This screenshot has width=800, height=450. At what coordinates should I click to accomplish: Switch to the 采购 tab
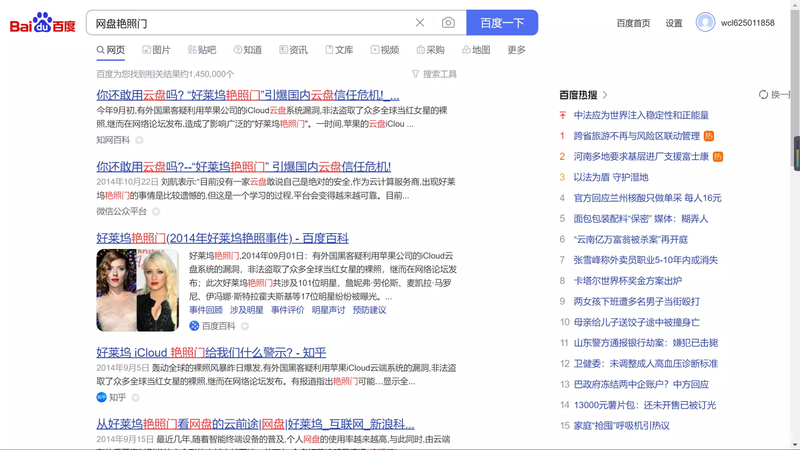point(431,49)
